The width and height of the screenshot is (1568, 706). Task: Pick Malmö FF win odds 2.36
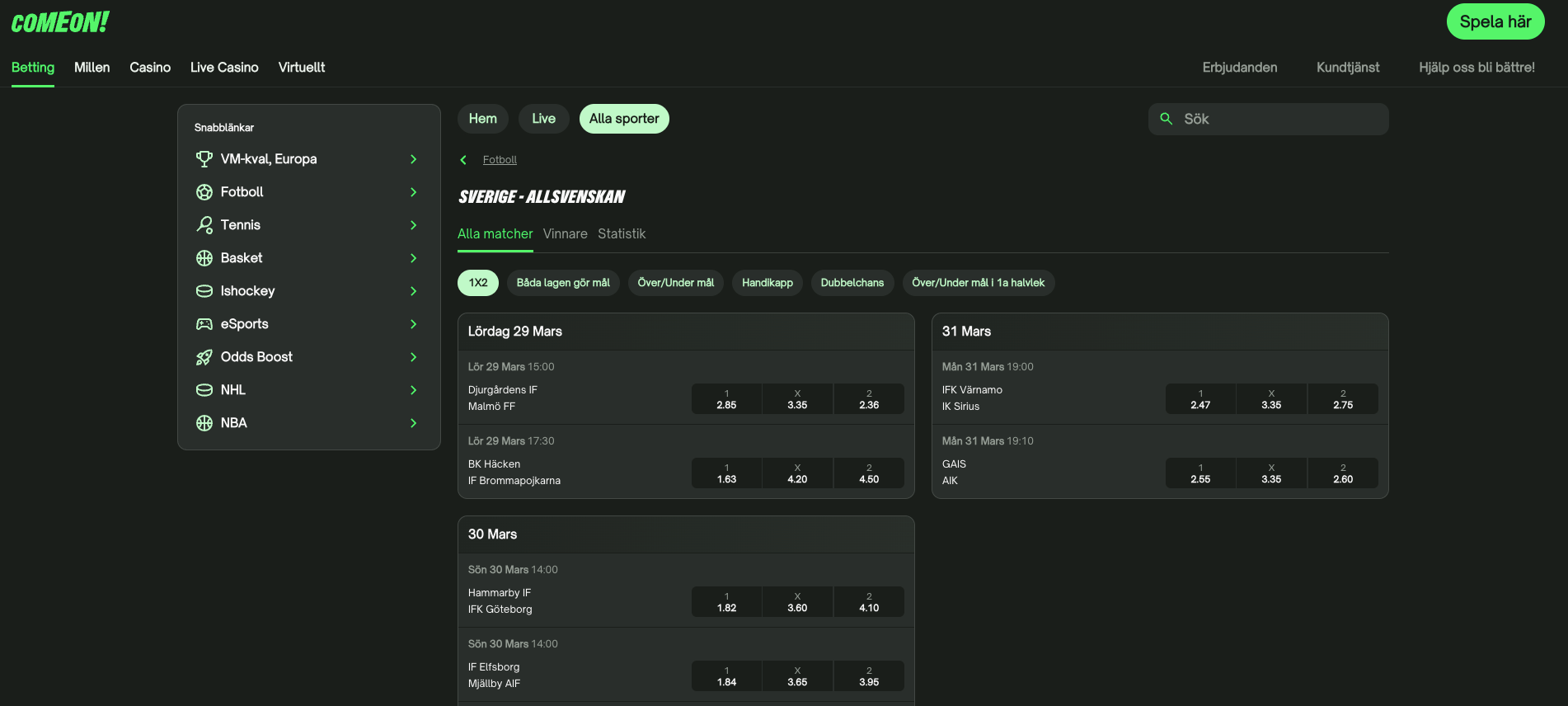click(x=869, y=399)
